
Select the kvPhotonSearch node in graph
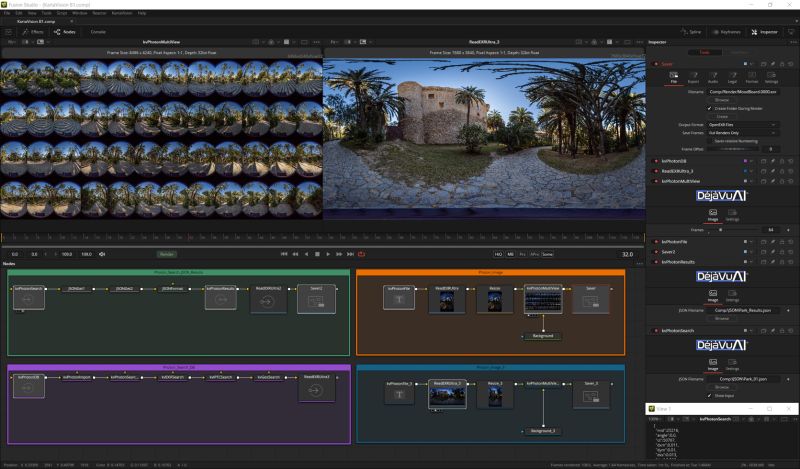(29, 298)
